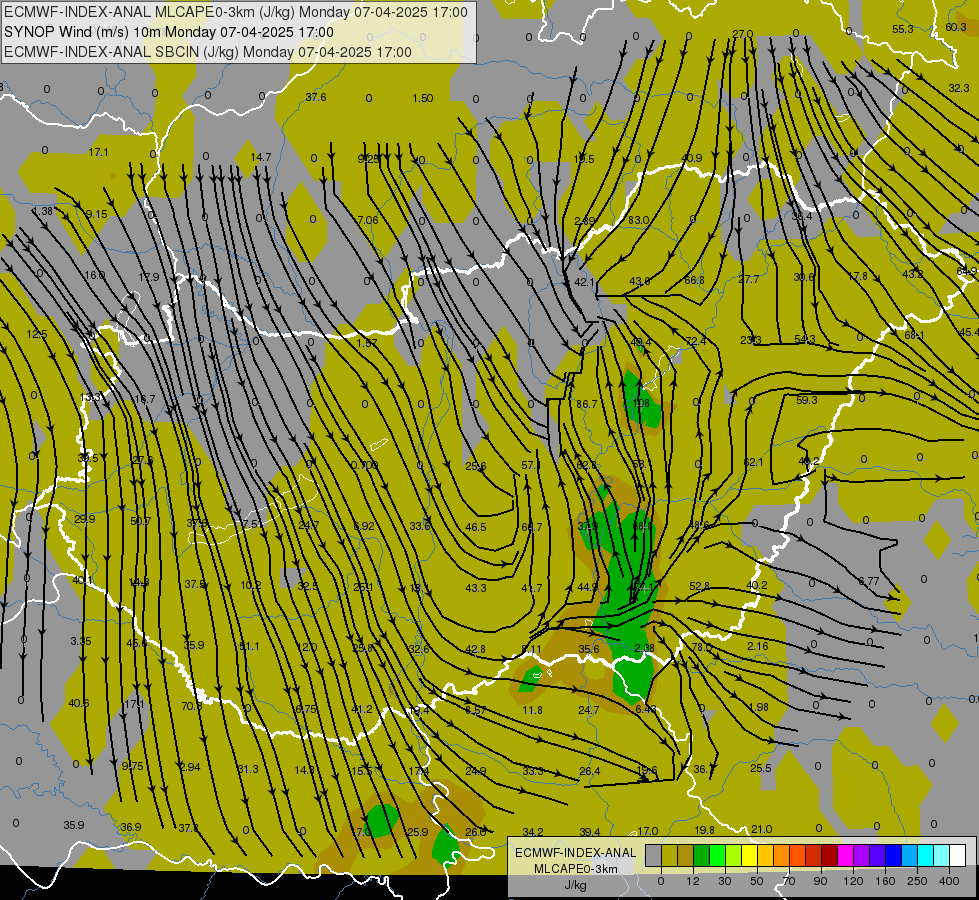Click the '25.6' map value
This screenshot has width=979, height=900.
pos(476,466)
